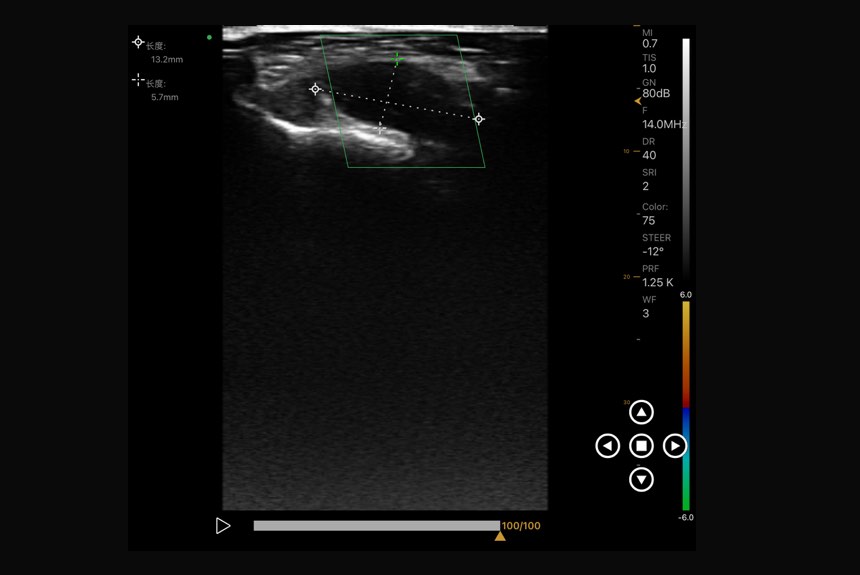Viewport: 860px width, 575px height.
Task: Click the center stop square button
Action: (x=641, y=446)
